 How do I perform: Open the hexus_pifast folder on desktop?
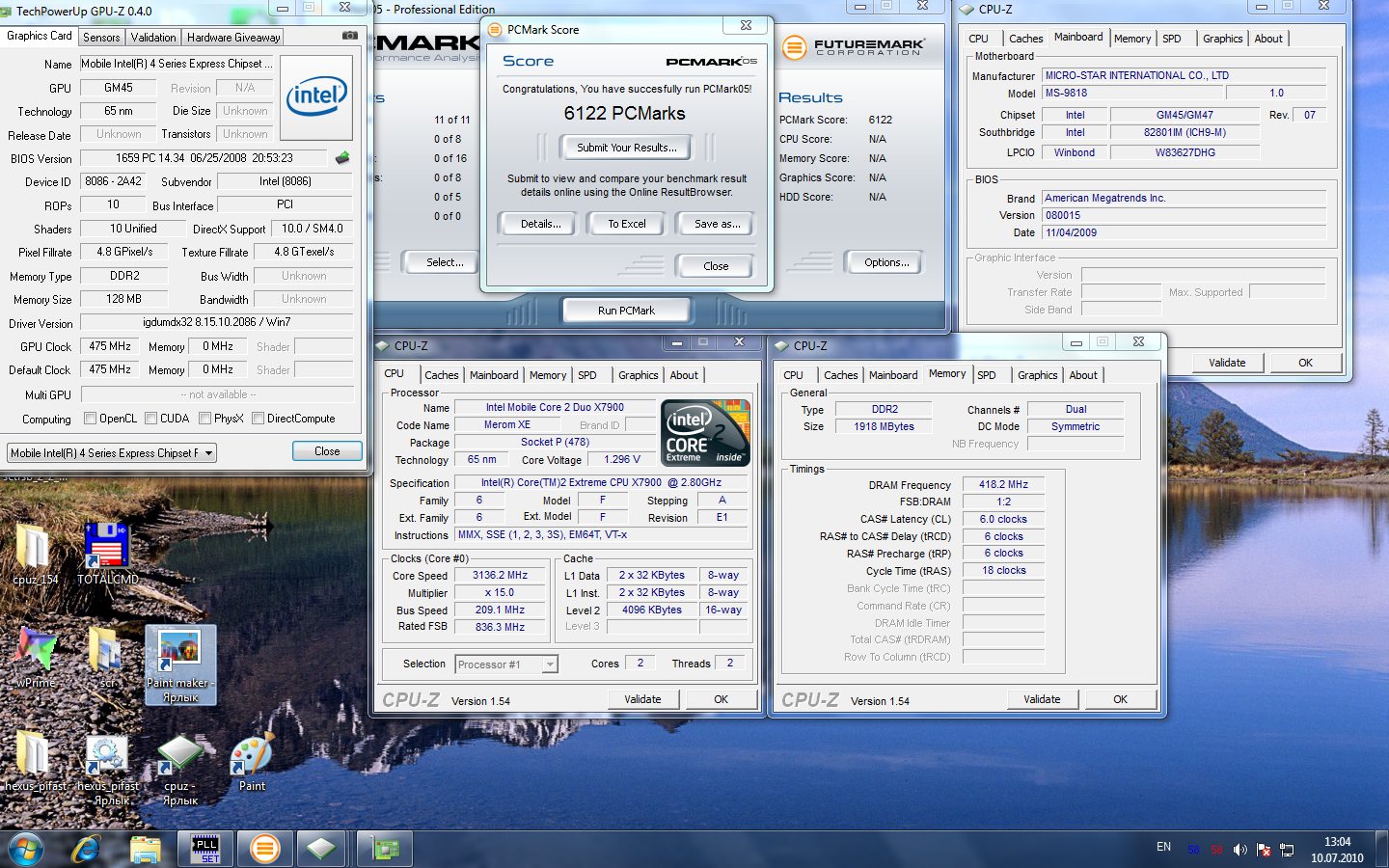36,762
